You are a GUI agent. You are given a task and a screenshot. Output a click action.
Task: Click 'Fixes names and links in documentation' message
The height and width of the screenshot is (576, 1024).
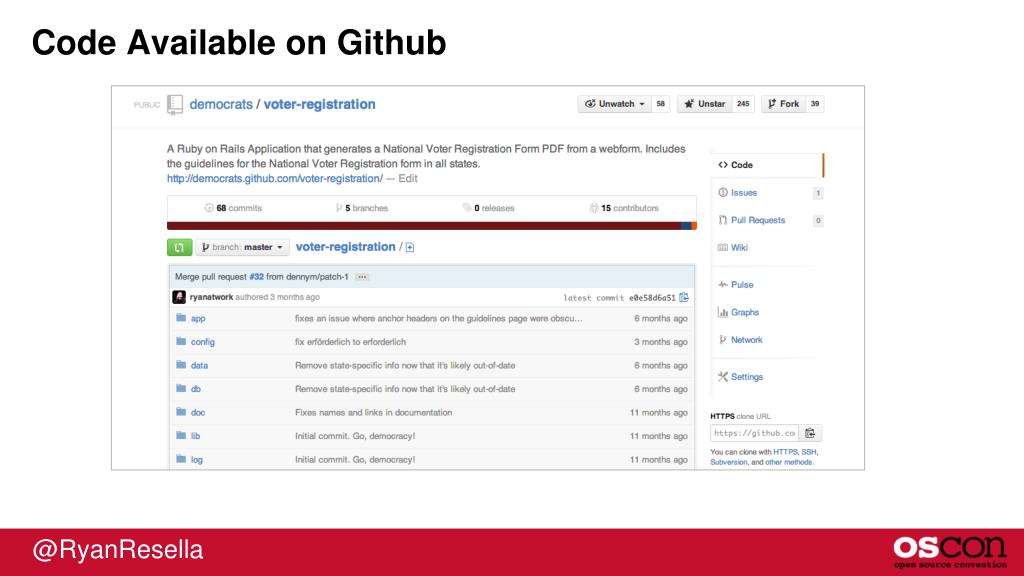(374, 412)
